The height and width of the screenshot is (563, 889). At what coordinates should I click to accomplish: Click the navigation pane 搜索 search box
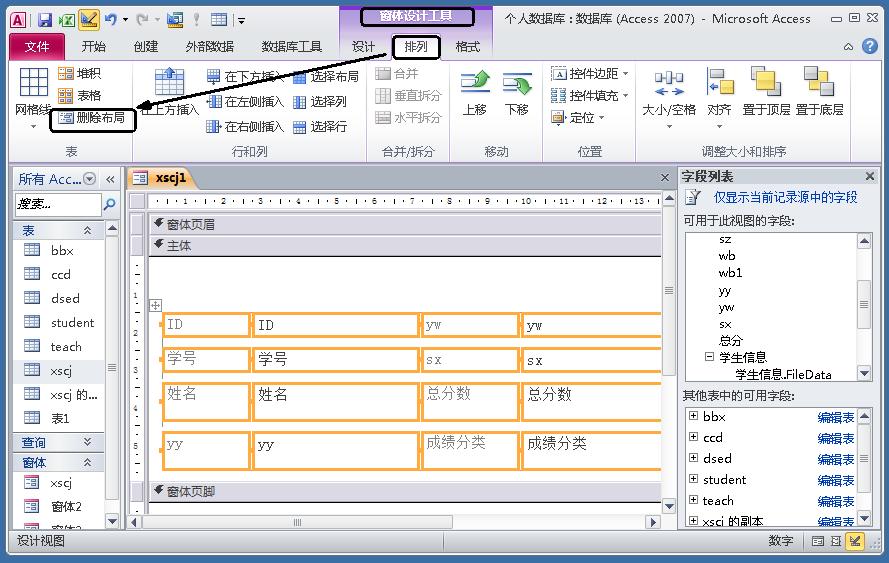(x=57, y=204)
